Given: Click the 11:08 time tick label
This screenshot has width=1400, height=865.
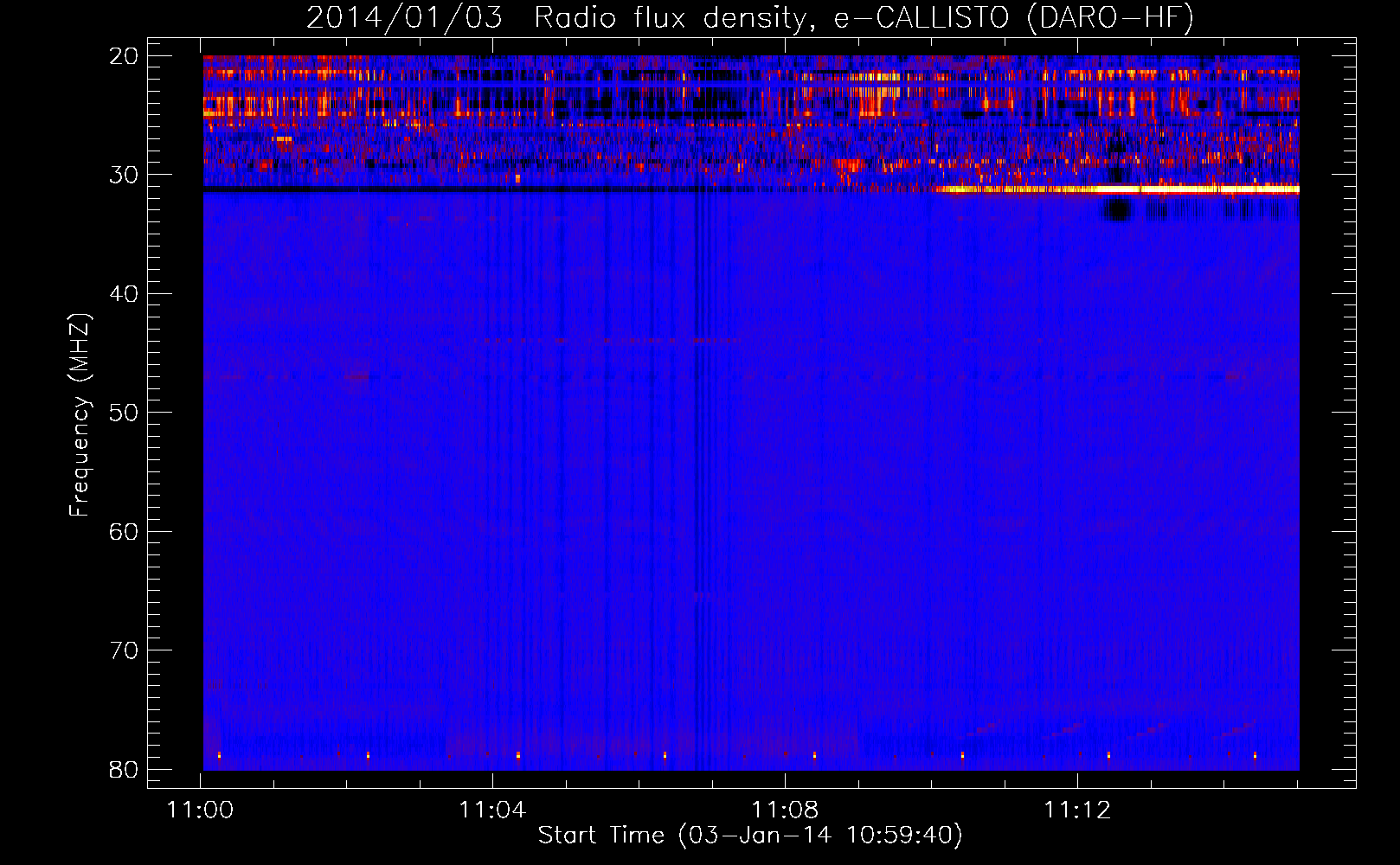Looking at the screenshot, I should coord(785,811).
